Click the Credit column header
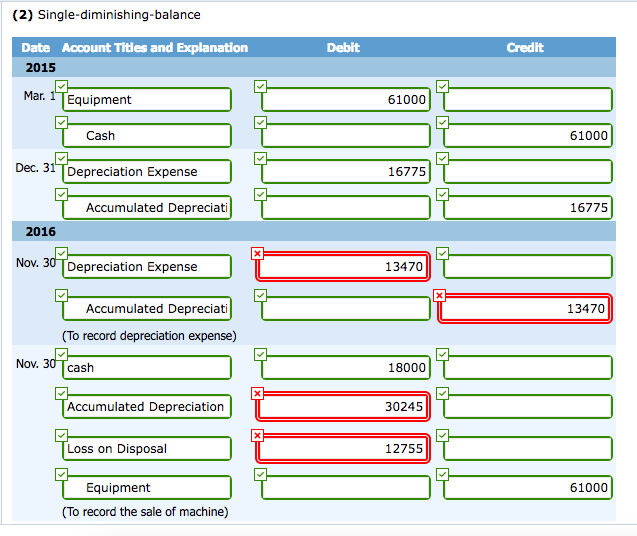The height and width of the screenshot is (536, 637). [x=525, y=48]
